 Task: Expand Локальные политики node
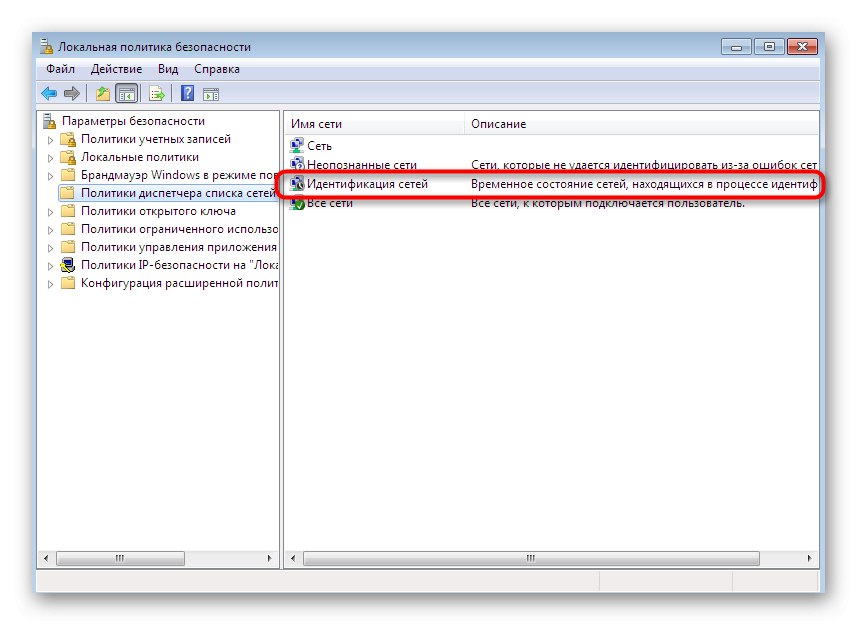coord(50,158)
